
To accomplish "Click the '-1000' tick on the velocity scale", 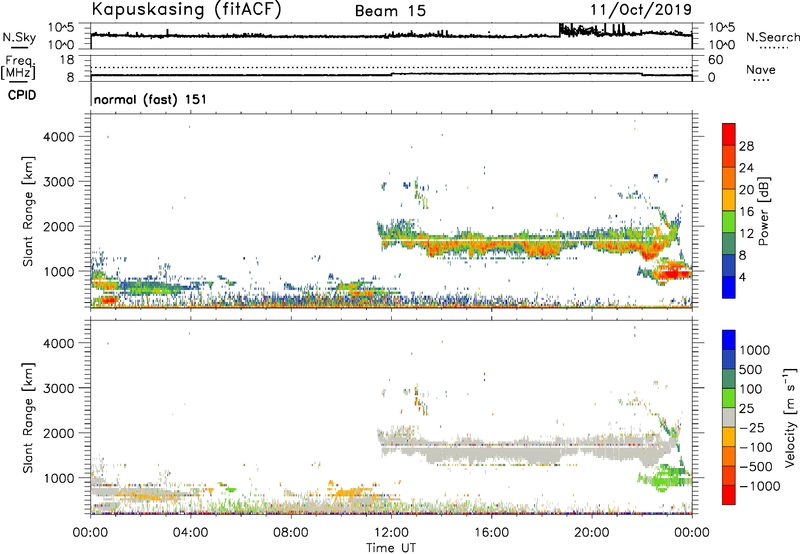I will (x=760, y=486).
